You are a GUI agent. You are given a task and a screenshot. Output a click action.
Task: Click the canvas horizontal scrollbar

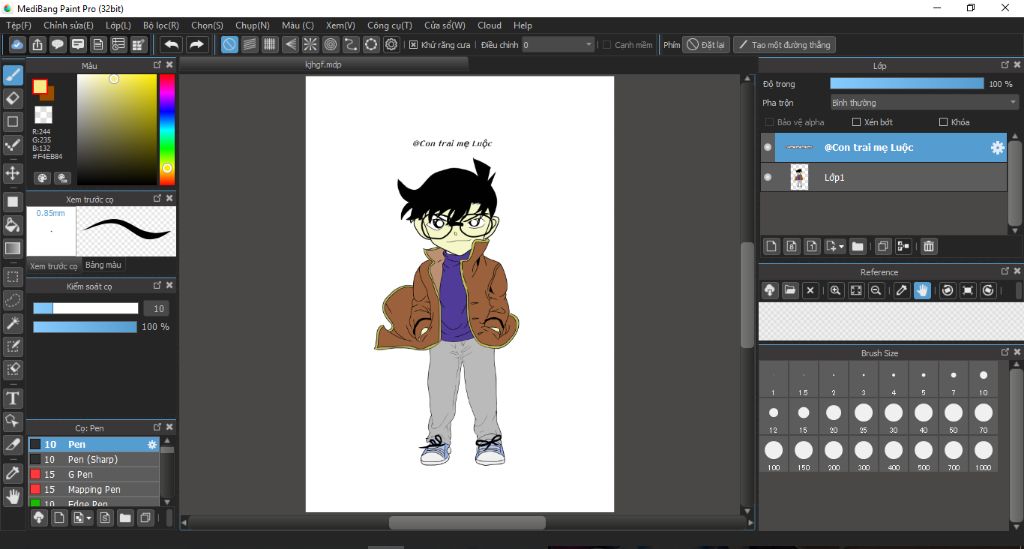tap(466, 523)
